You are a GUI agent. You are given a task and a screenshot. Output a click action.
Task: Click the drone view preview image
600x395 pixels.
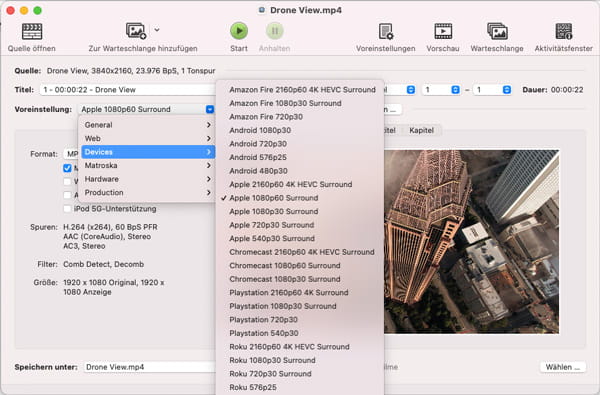(x=471, y=242)
